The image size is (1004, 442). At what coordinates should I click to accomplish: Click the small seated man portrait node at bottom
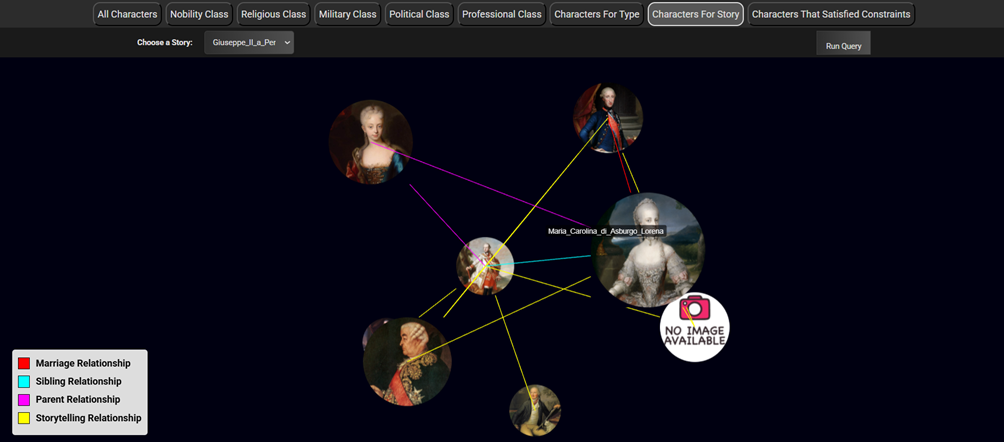point(535,411)
